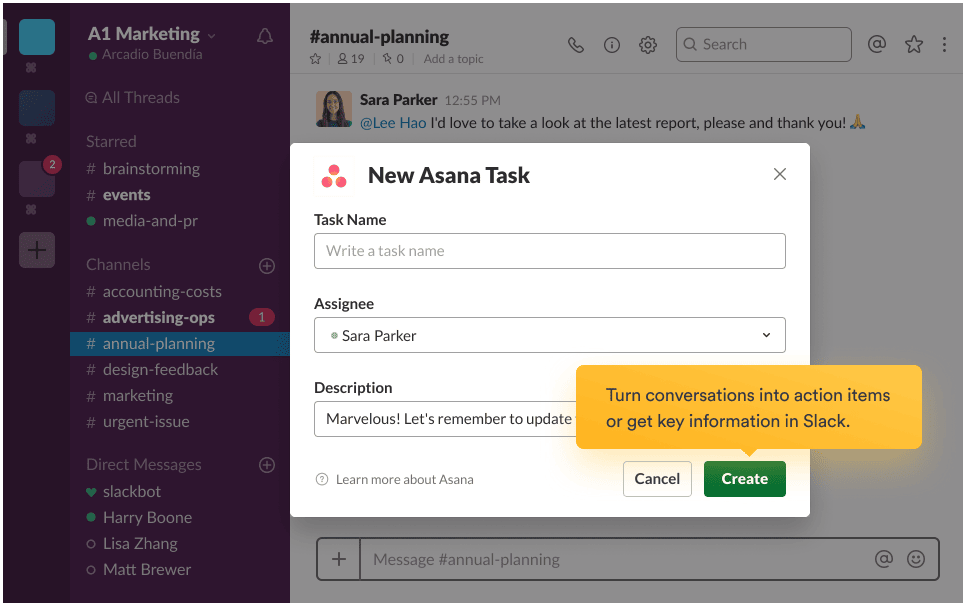Click help icon beside Learn more

[x=322, y=479]
